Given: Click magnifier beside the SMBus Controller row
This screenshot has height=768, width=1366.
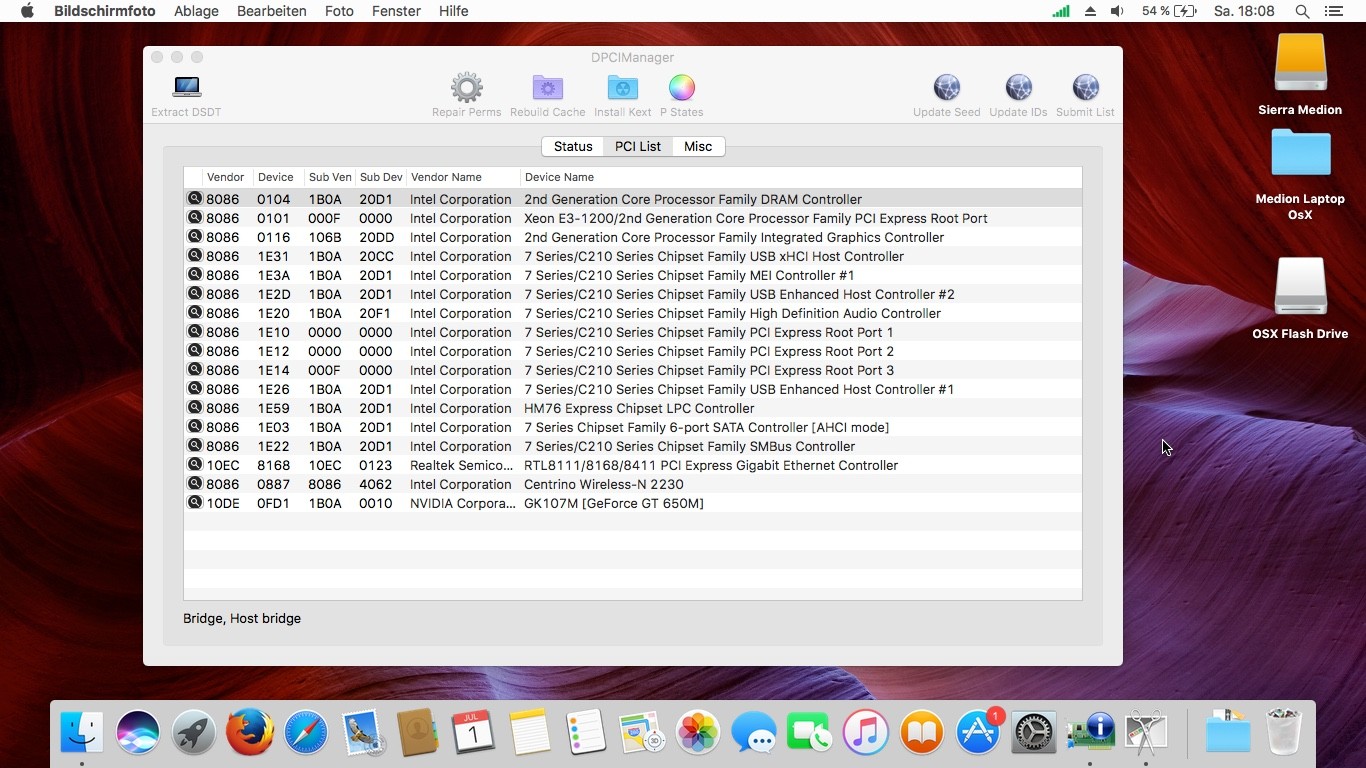Looking at the screenshot, I should point(195,446).
